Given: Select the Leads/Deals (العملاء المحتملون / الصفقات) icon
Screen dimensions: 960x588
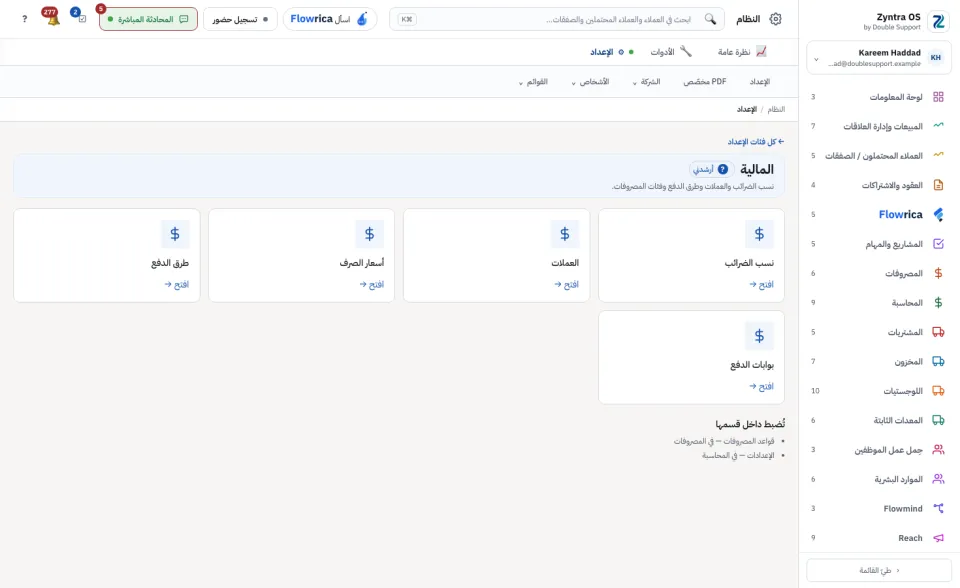Looking at the screenshot, I should click(938, 155).
